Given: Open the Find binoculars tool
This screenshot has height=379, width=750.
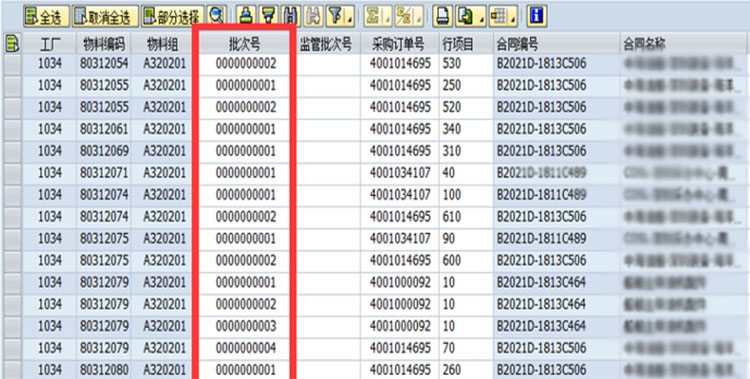Looking at the screenshot, I should point(289,17).
